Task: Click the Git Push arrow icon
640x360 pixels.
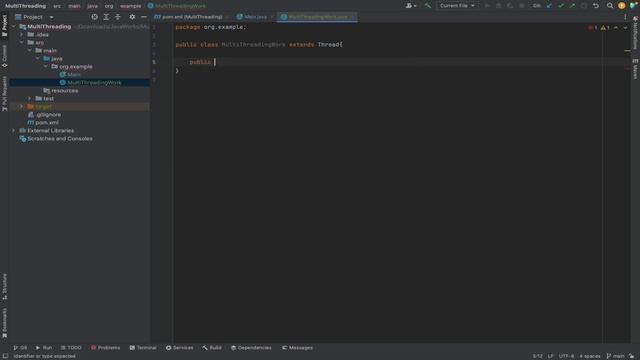Action: pos(572,6)
